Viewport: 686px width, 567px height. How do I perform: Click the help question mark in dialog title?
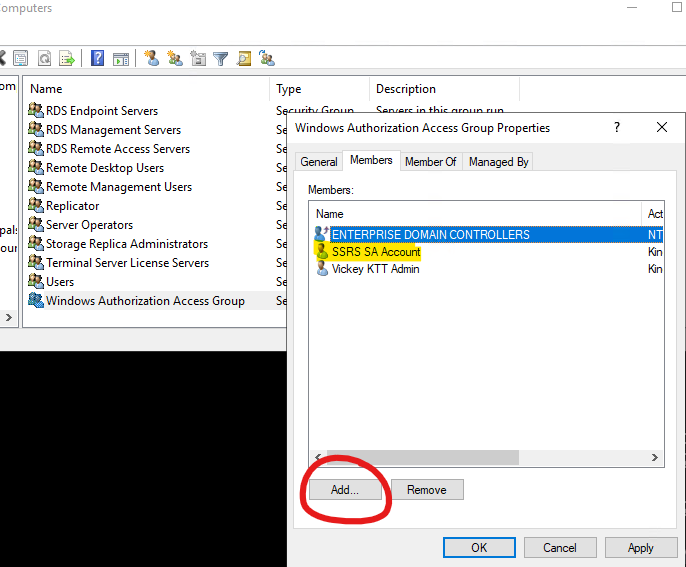pyautogui.click(x=617, y=127)
